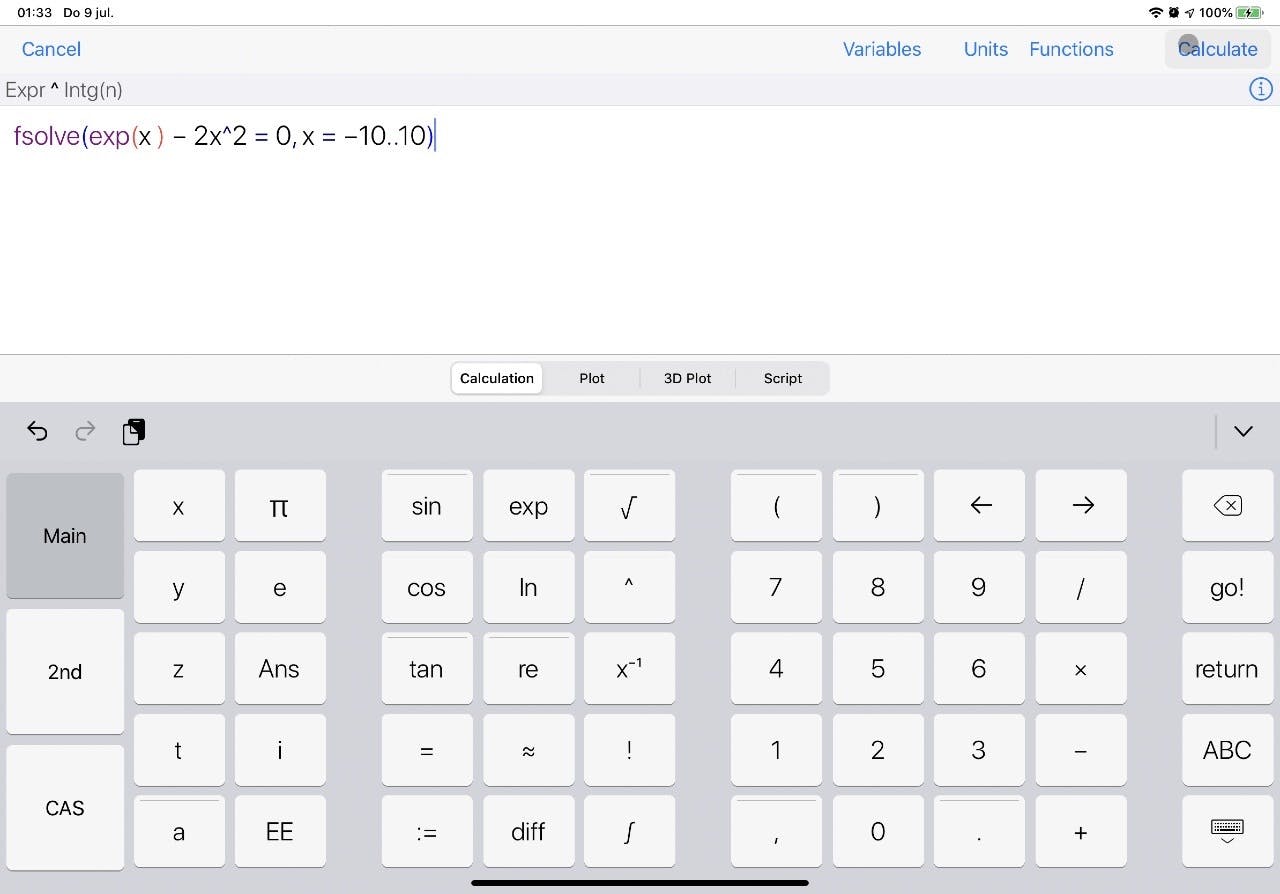This screenshot has width=1280, height=894.
Task: Dismiss the keyboard using the keyboard icon
Action: (x=1227, y=831)
